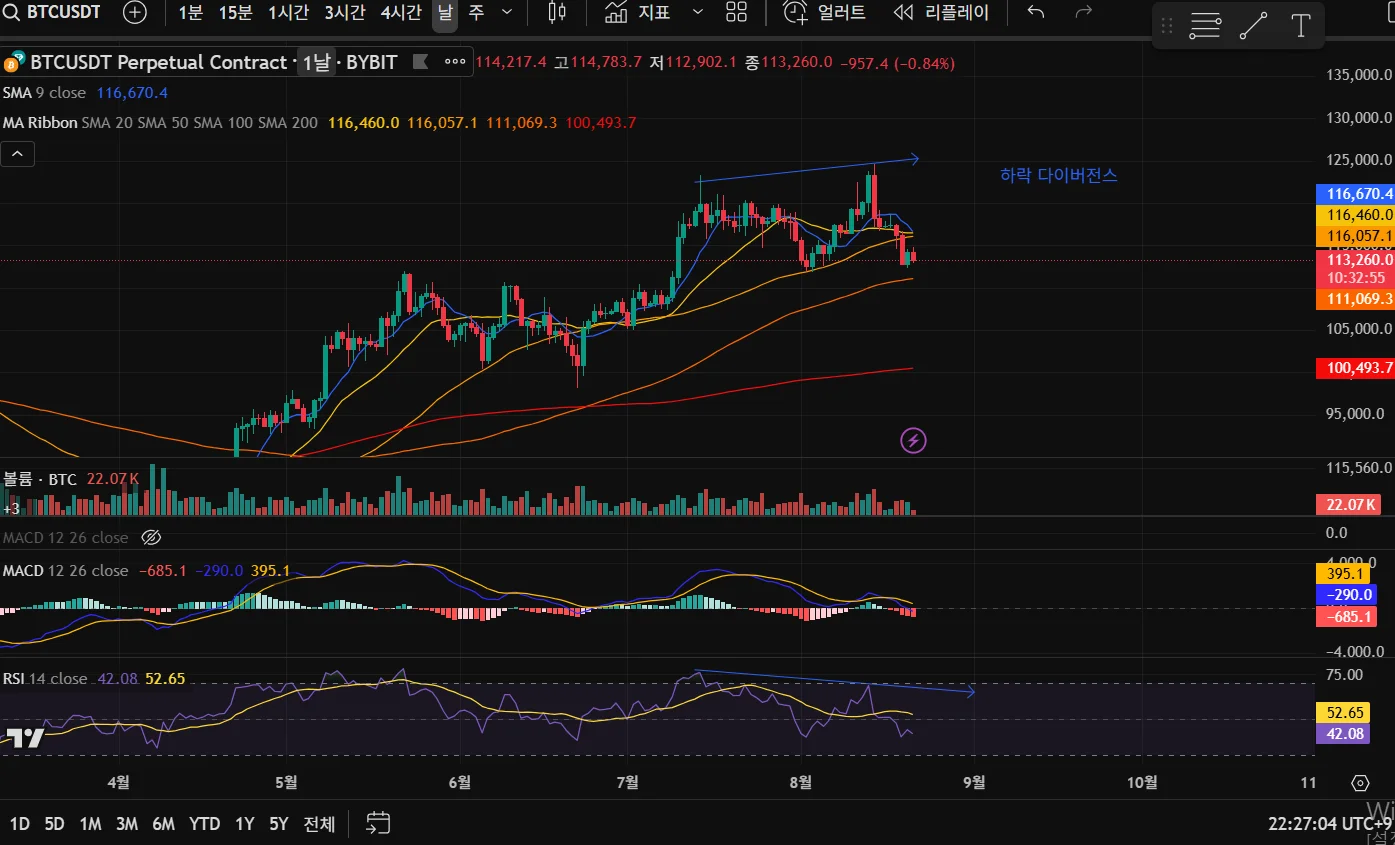Select the text T drawing tool

1301,26
